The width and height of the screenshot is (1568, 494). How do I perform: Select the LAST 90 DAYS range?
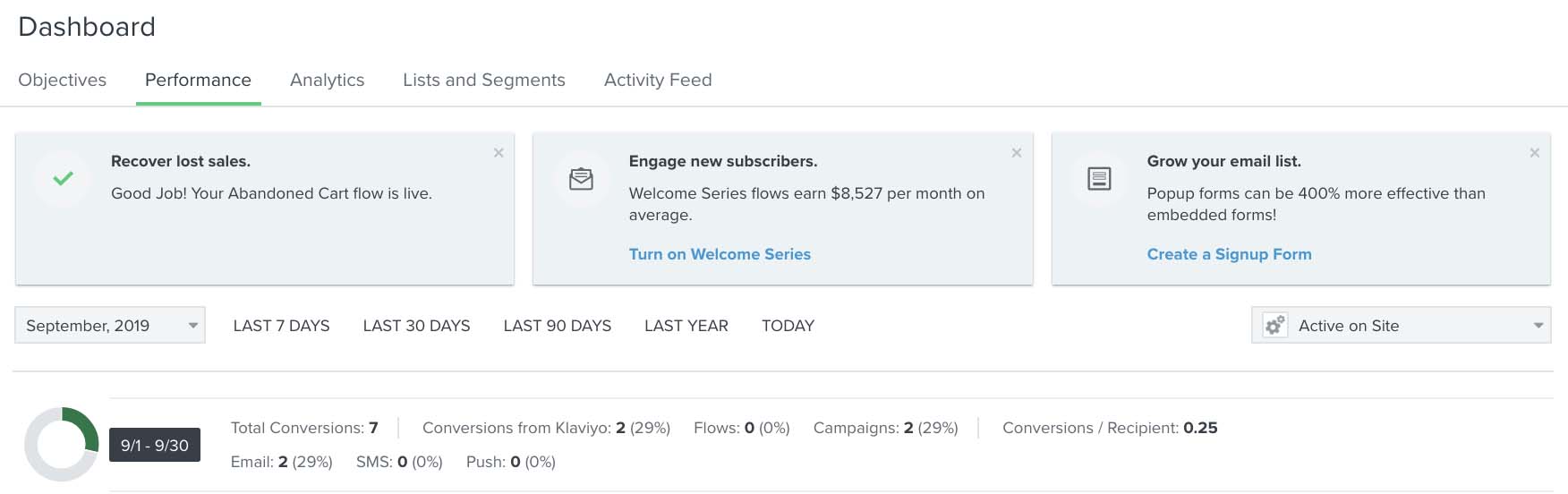(x=557, y=326)
